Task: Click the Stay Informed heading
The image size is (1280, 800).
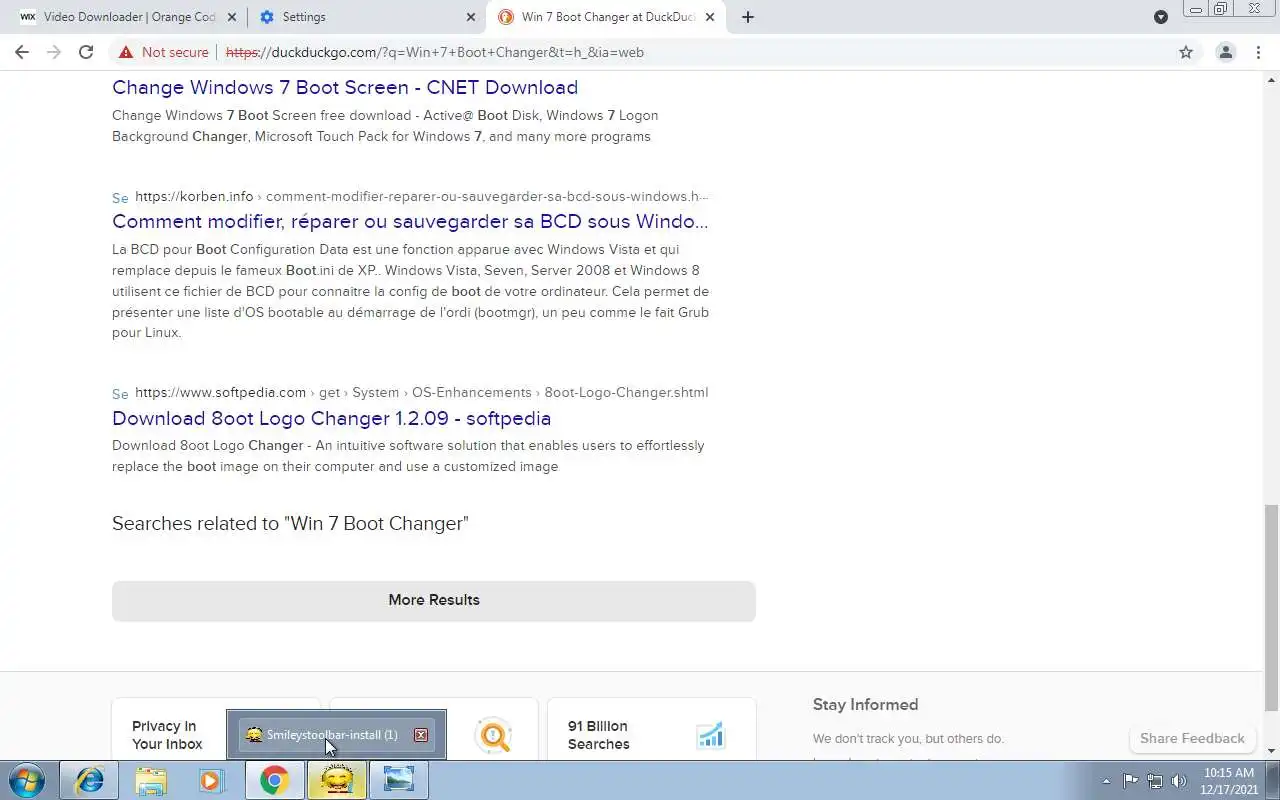Action: [865, 704]
